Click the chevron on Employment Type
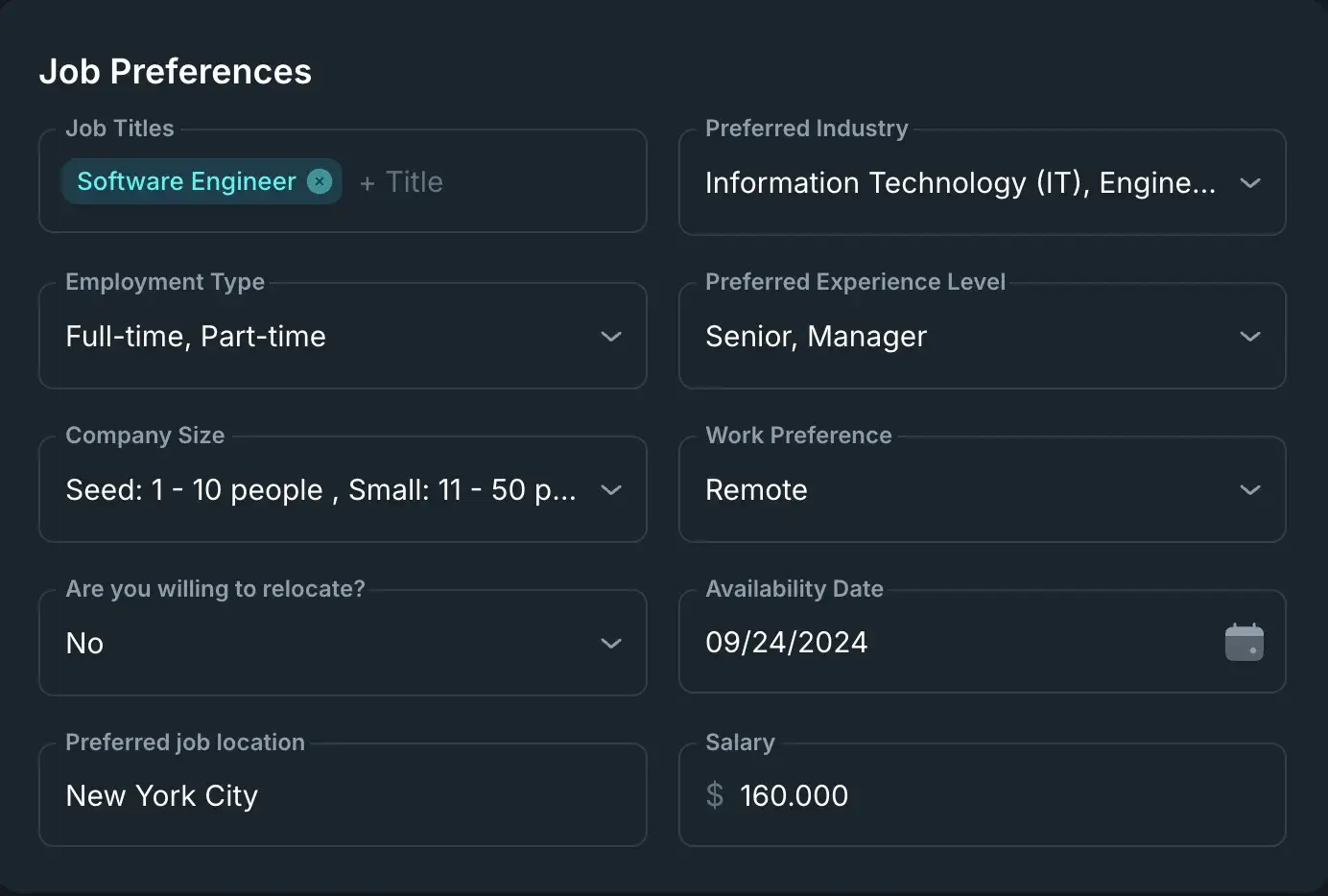This screenshot has width=1328, height=896. pyautogui.click(x=611, y=337)
